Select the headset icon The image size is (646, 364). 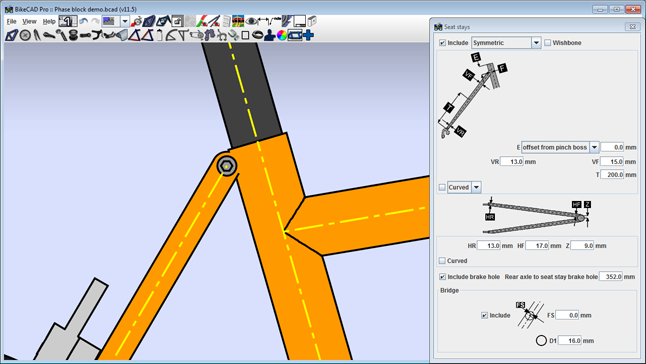[73, 35]
